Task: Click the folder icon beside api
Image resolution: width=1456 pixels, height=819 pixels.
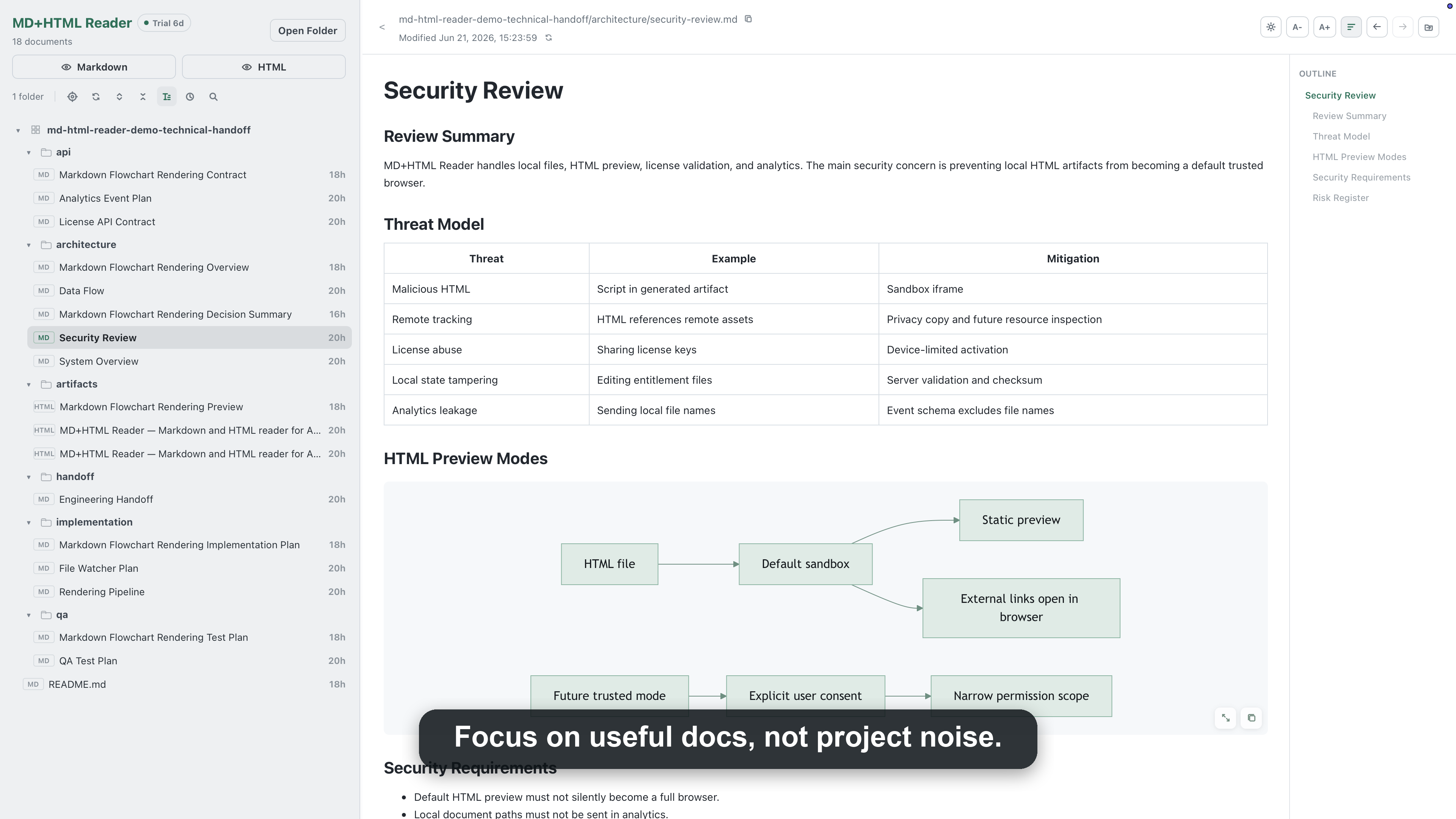Action: (x=46, y=152)
